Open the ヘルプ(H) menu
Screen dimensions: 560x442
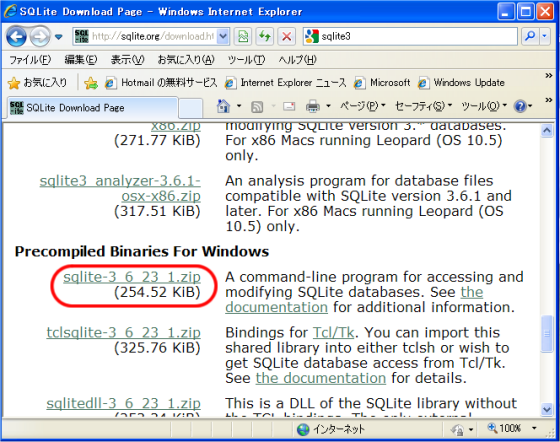298,60
